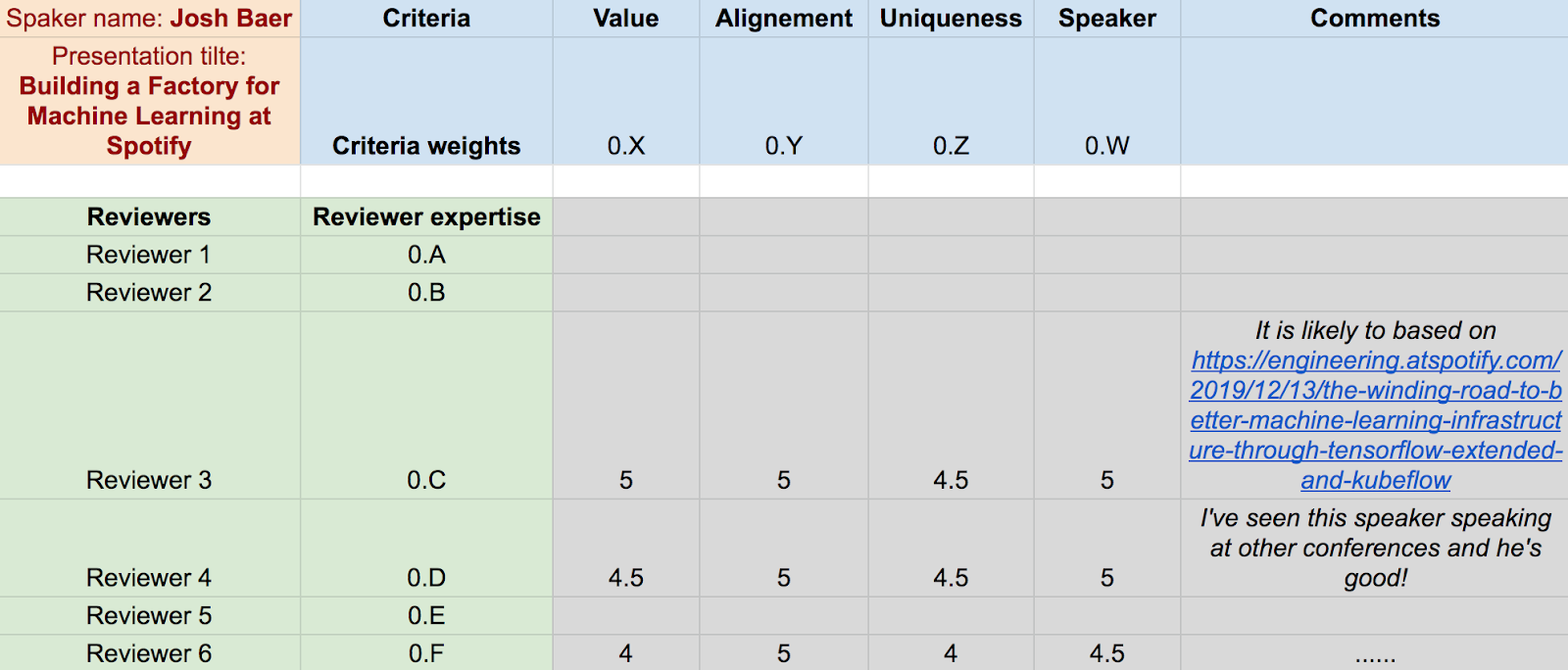Select the Reviewer expertise header cell

tap(426, 216)
